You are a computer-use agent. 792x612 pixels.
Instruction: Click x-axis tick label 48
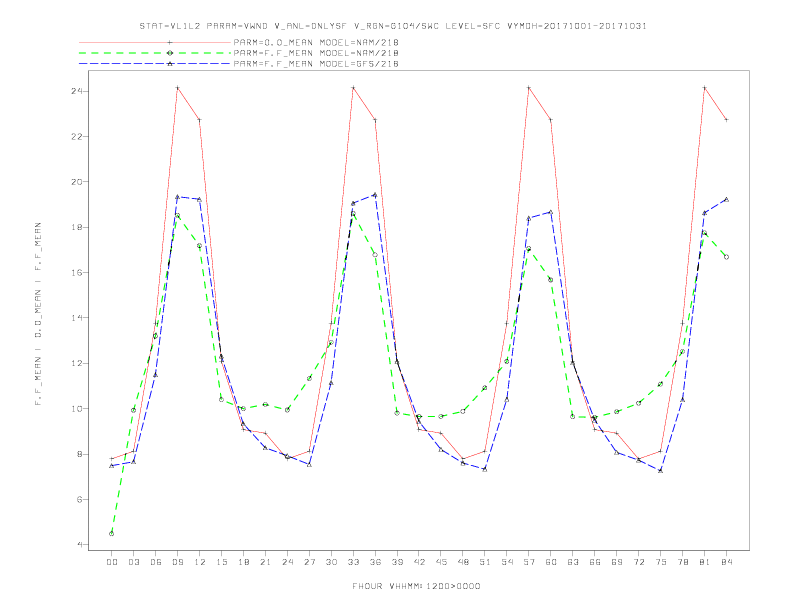[x=463, y=562]
